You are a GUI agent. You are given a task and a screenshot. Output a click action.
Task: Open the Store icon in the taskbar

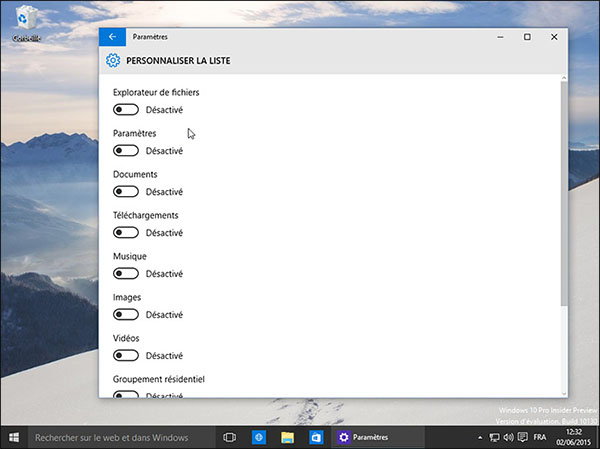click(x=315, y=437)
